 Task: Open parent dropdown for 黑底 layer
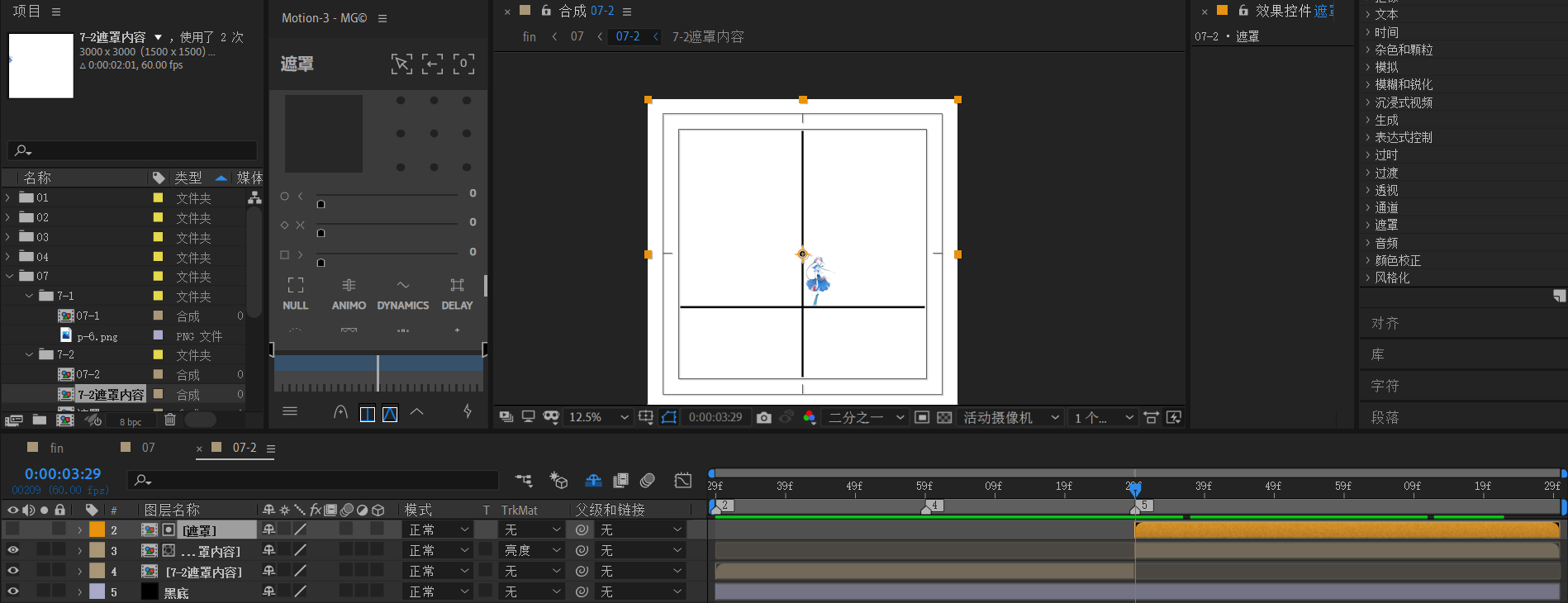pyautogui.click(x=641, y=592)
